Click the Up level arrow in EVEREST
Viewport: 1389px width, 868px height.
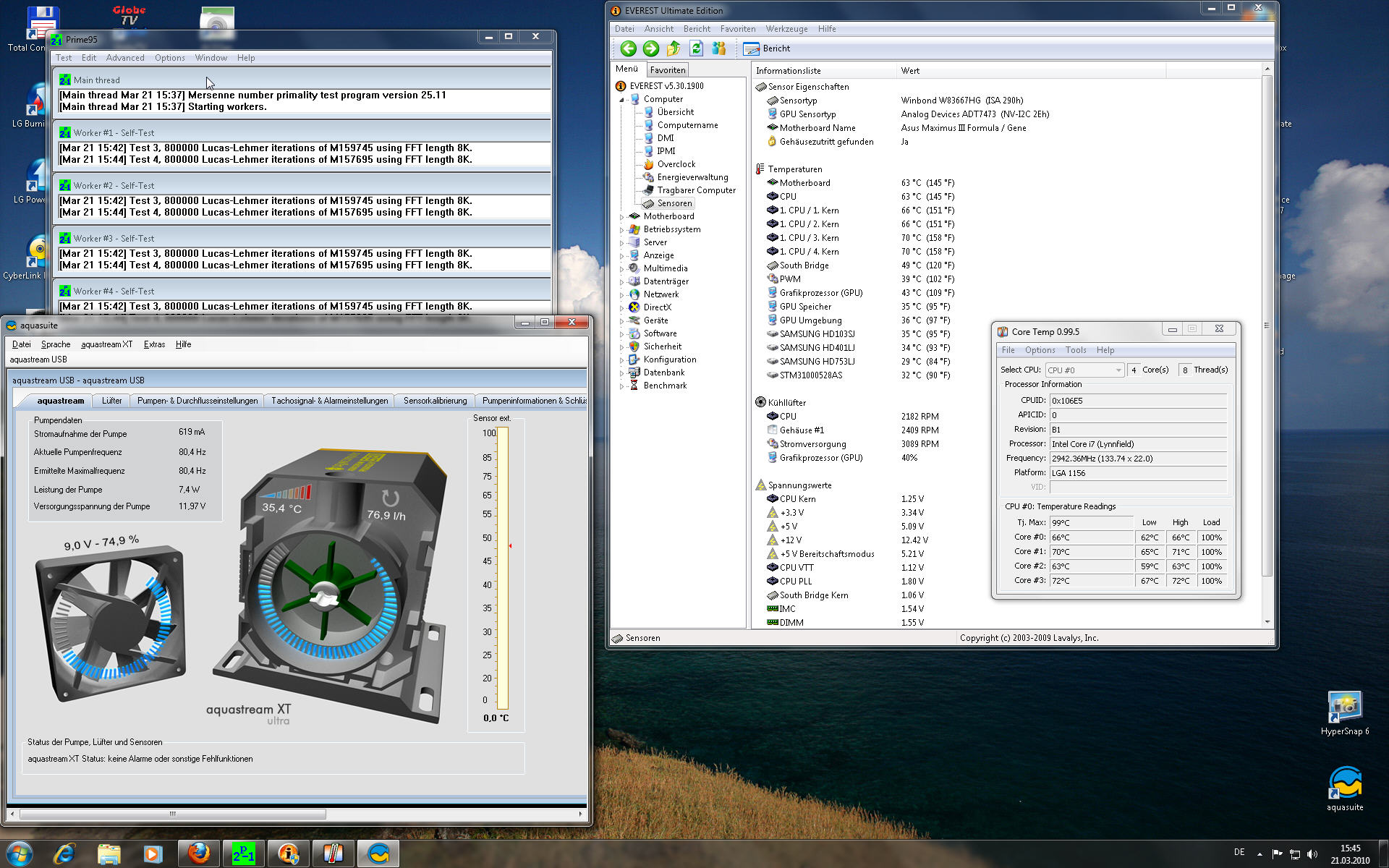pyautogui.click(x=674, y=48)
